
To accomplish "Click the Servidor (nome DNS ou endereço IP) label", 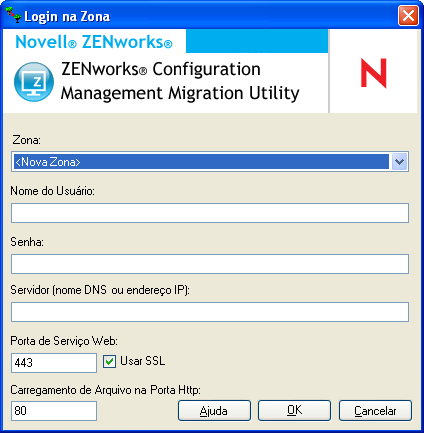I will tap(100, 290).
